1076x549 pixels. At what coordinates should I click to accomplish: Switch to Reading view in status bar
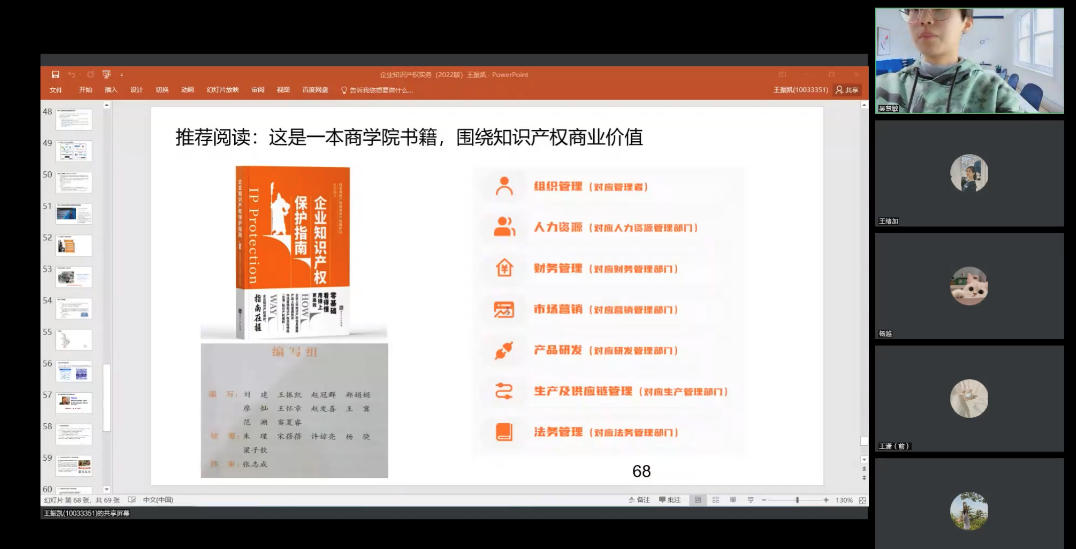(732, 500)
